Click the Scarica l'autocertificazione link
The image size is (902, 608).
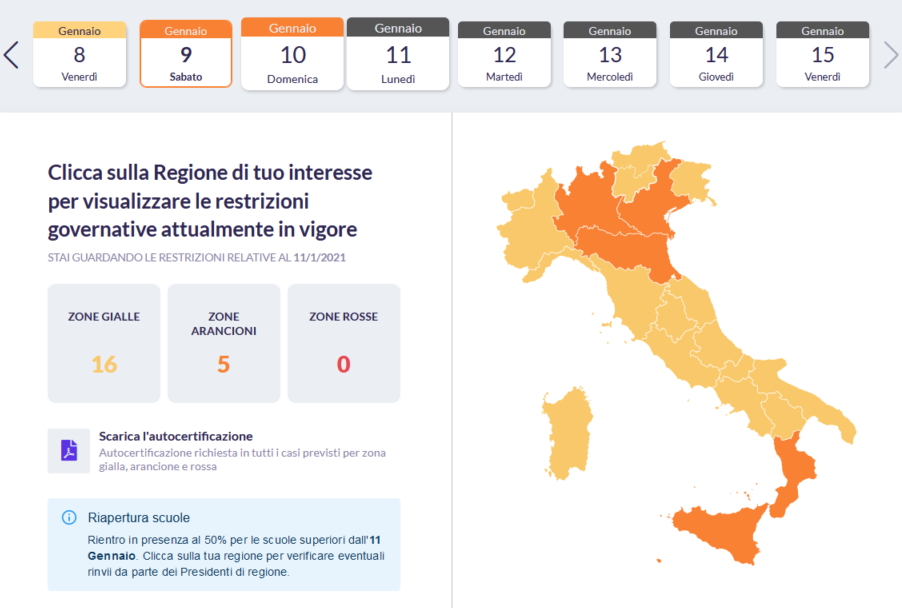[x=176, y=436]
